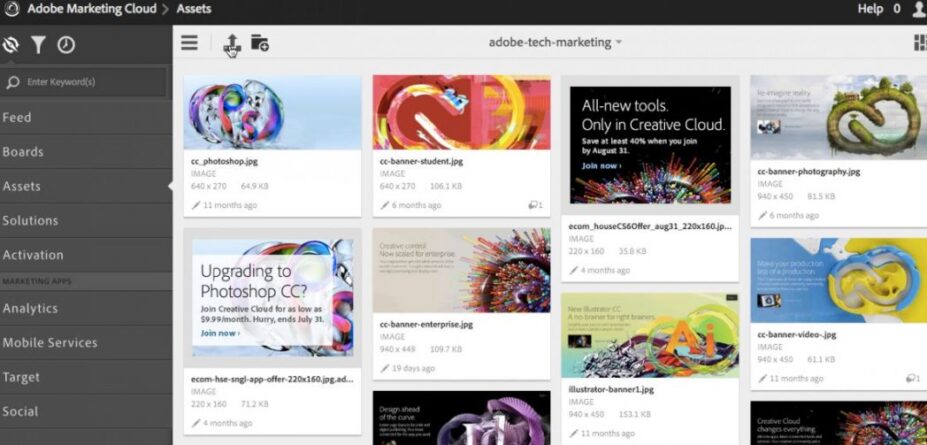Open the filter funnel icon
927x445 pixels.
pos(38,45)
